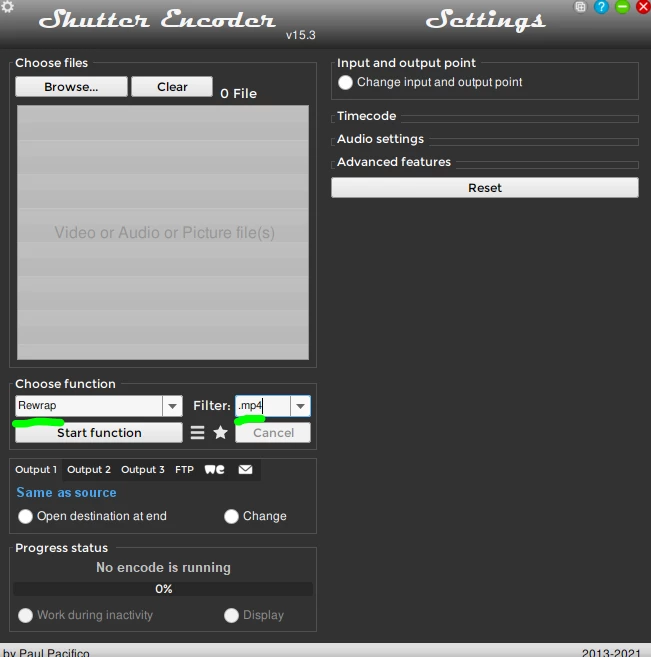Switch to Output 3 tab
The image size is (651, 657).
pos(143,469)
